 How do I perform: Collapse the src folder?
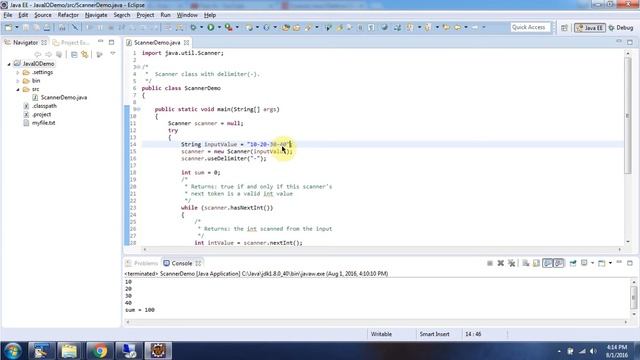click(18, 89)
